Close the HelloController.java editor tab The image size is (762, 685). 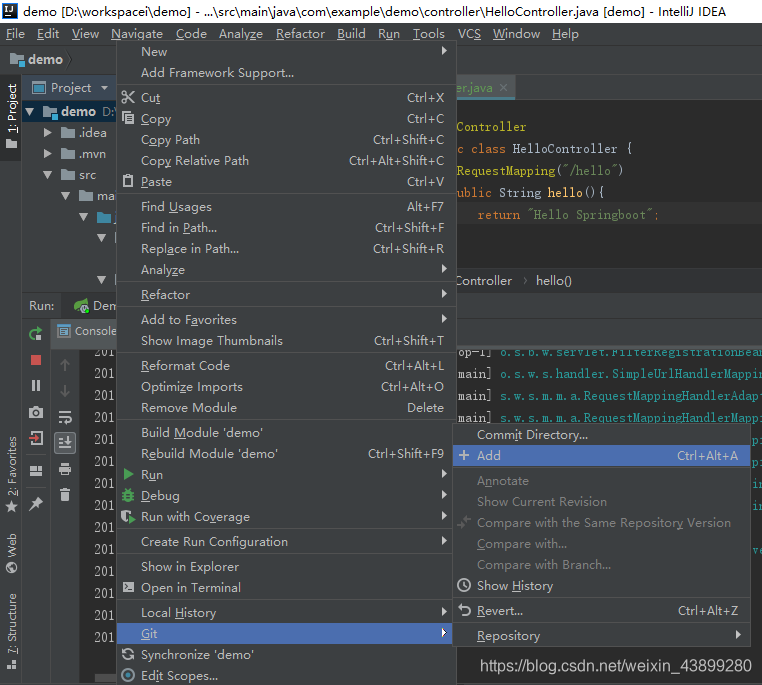point(503,87)
